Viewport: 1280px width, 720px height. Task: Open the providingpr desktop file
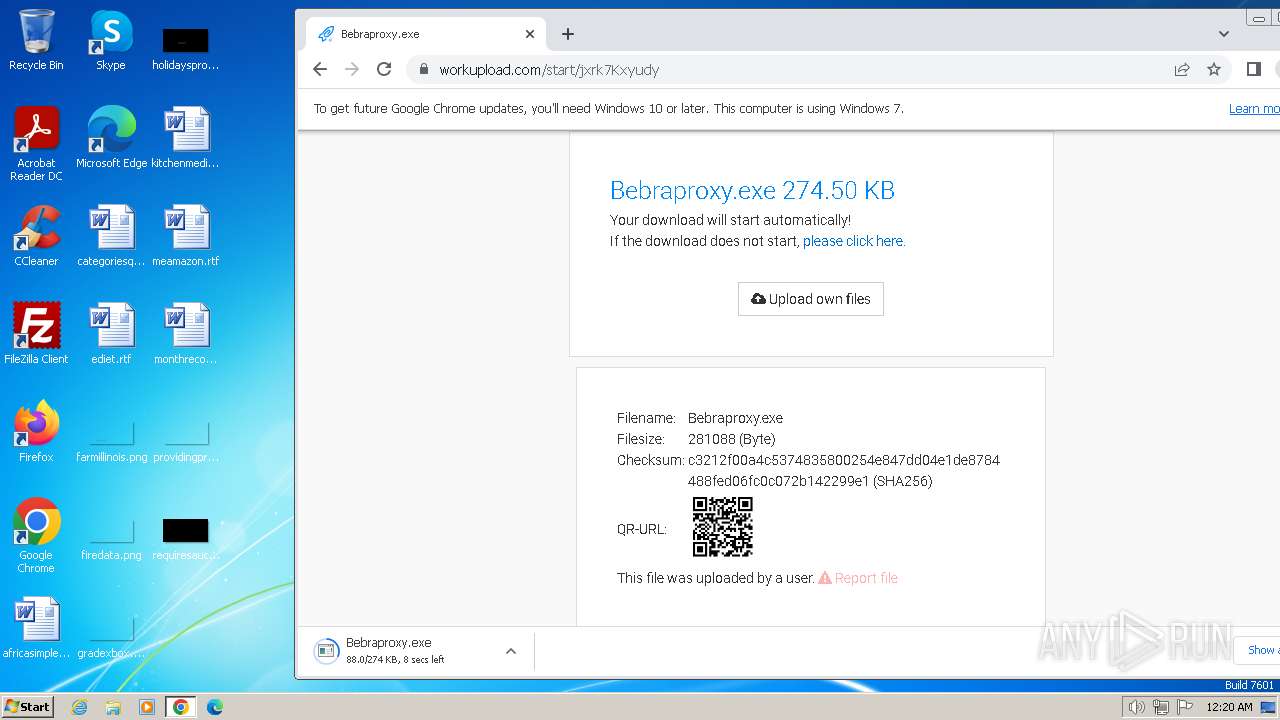click(186, 439)
